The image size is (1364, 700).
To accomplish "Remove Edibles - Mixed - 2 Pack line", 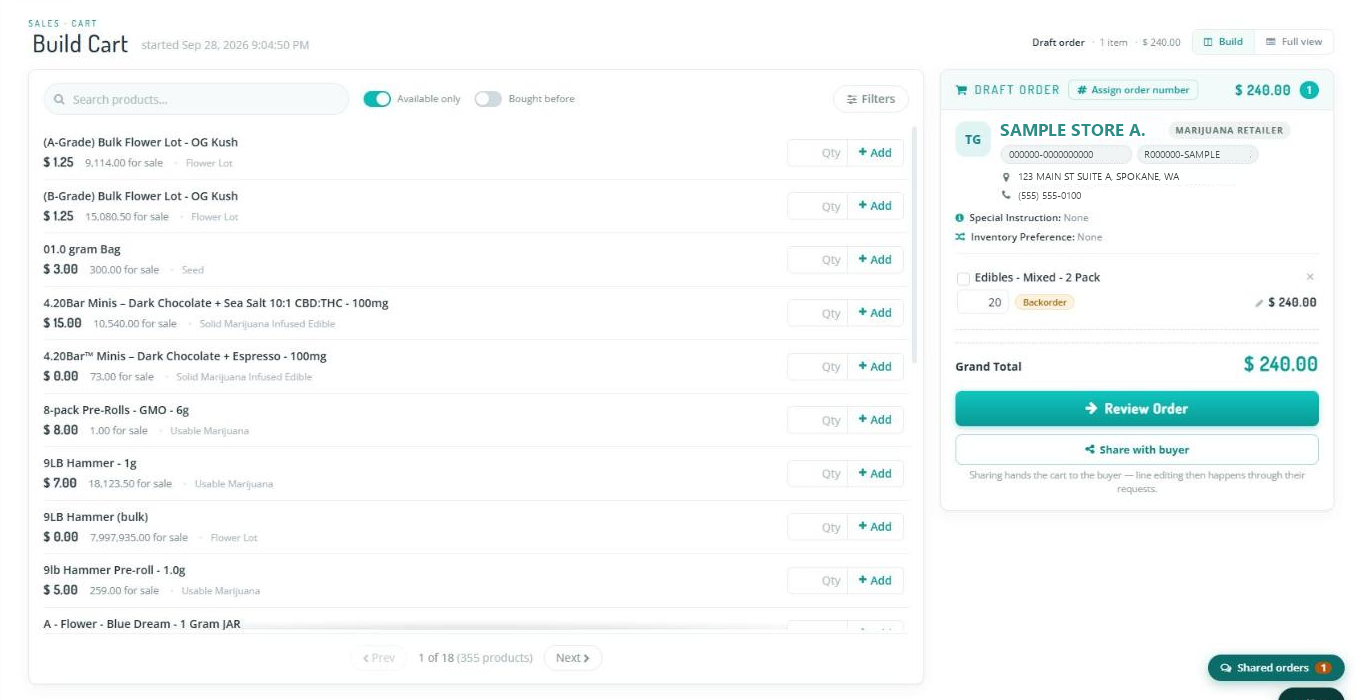I will (x=1310, y=277).
